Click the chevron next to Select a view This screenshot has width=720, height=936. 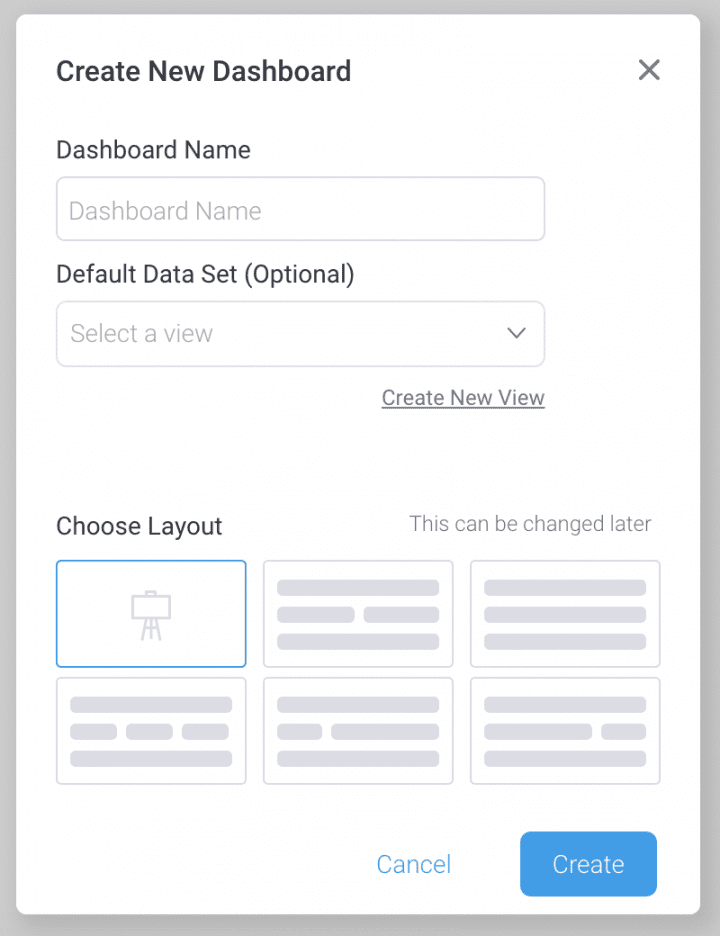[517, 333]
